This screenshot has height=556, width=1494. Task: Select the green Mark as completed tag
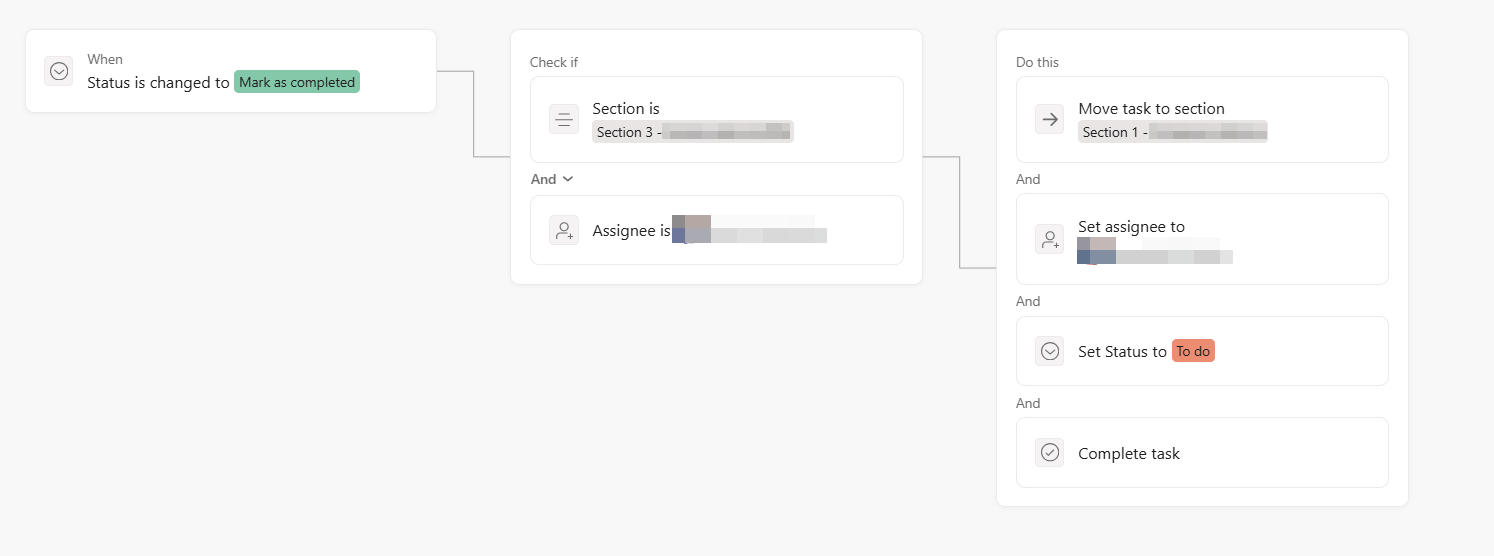[x=297, y=82]
